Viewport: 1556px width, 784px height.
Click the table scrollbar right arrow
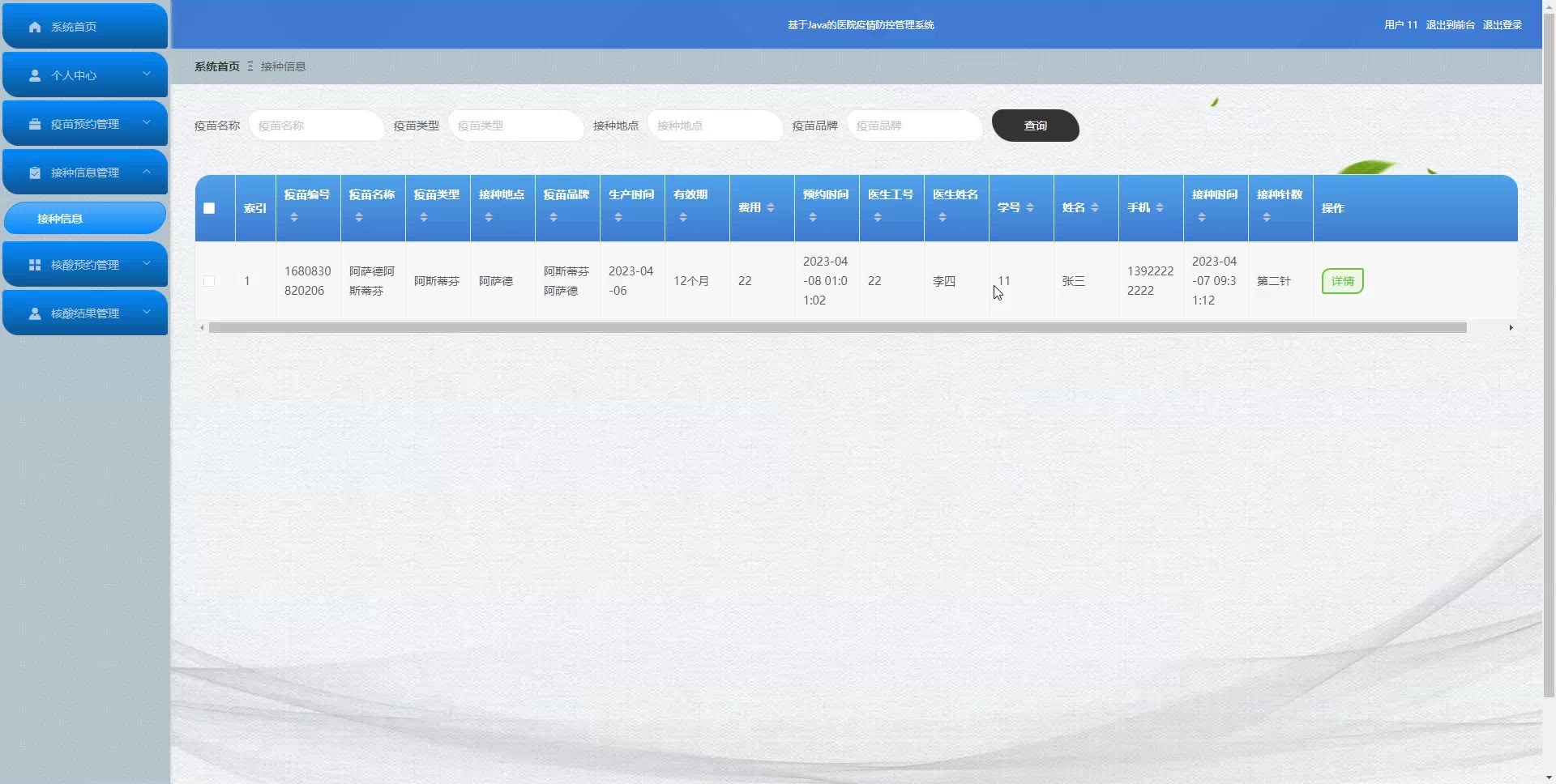point(1511,328)
